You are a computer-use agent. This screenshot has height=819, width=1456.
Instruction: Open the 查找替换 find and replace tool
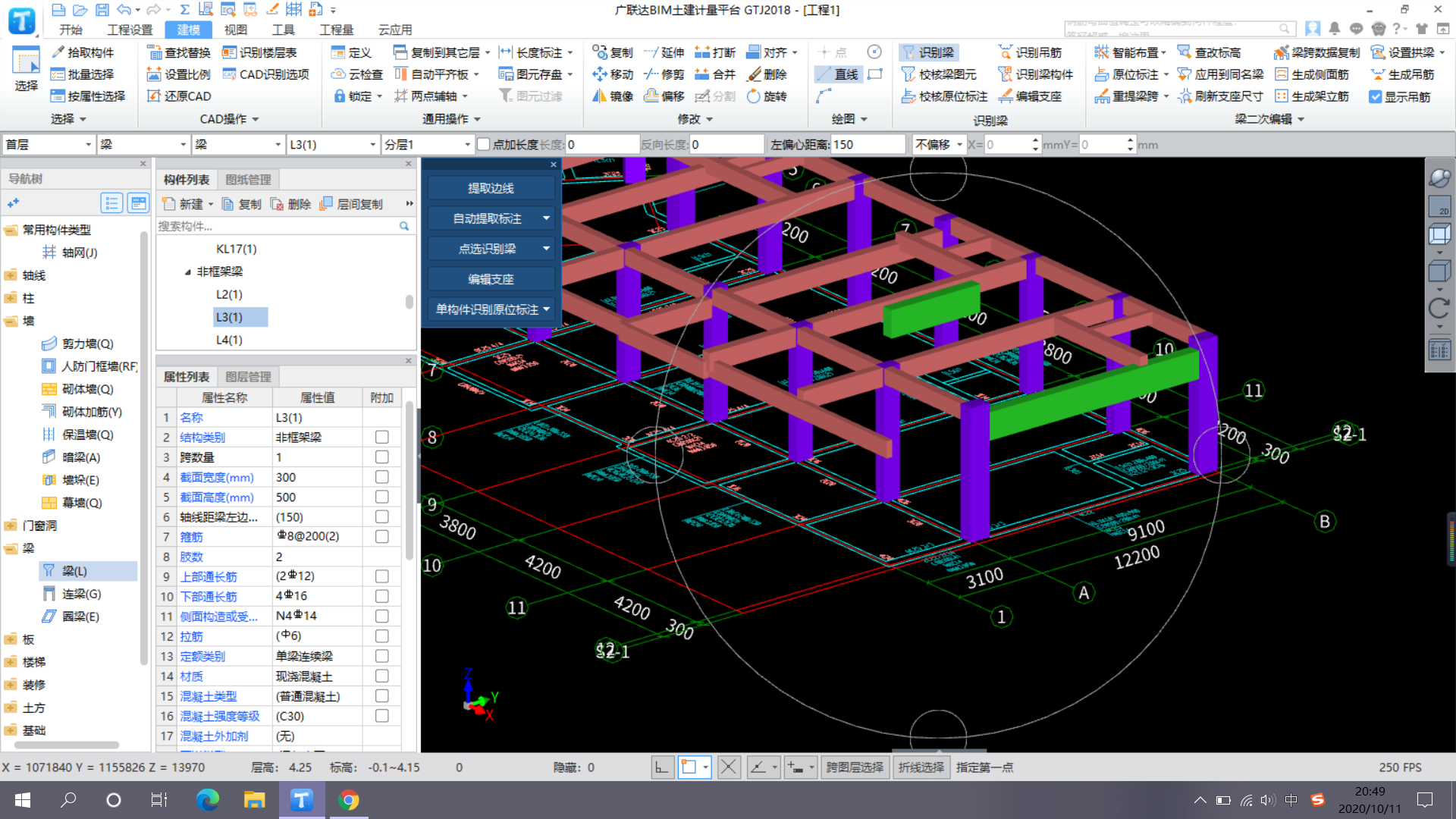tap(179, 52)
